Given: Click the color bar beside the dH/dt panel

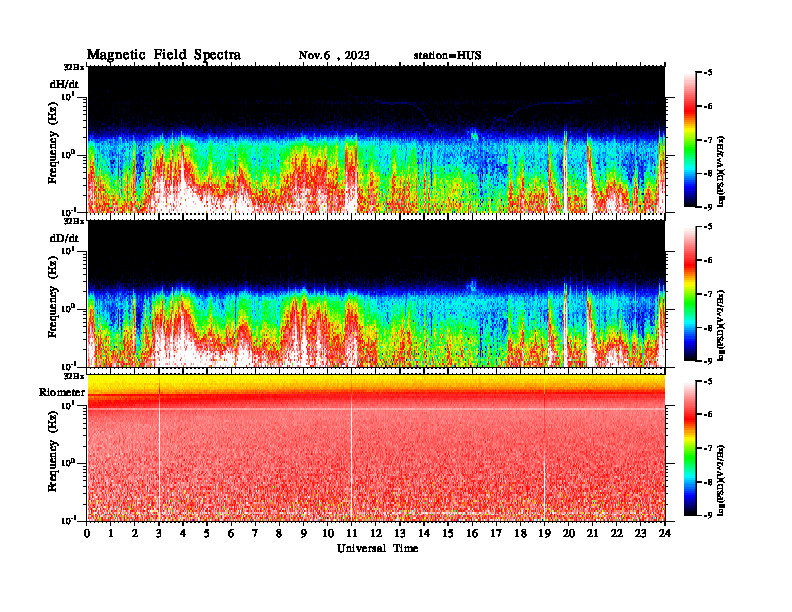Looking at the screenshot, I should tap(690, 140).
